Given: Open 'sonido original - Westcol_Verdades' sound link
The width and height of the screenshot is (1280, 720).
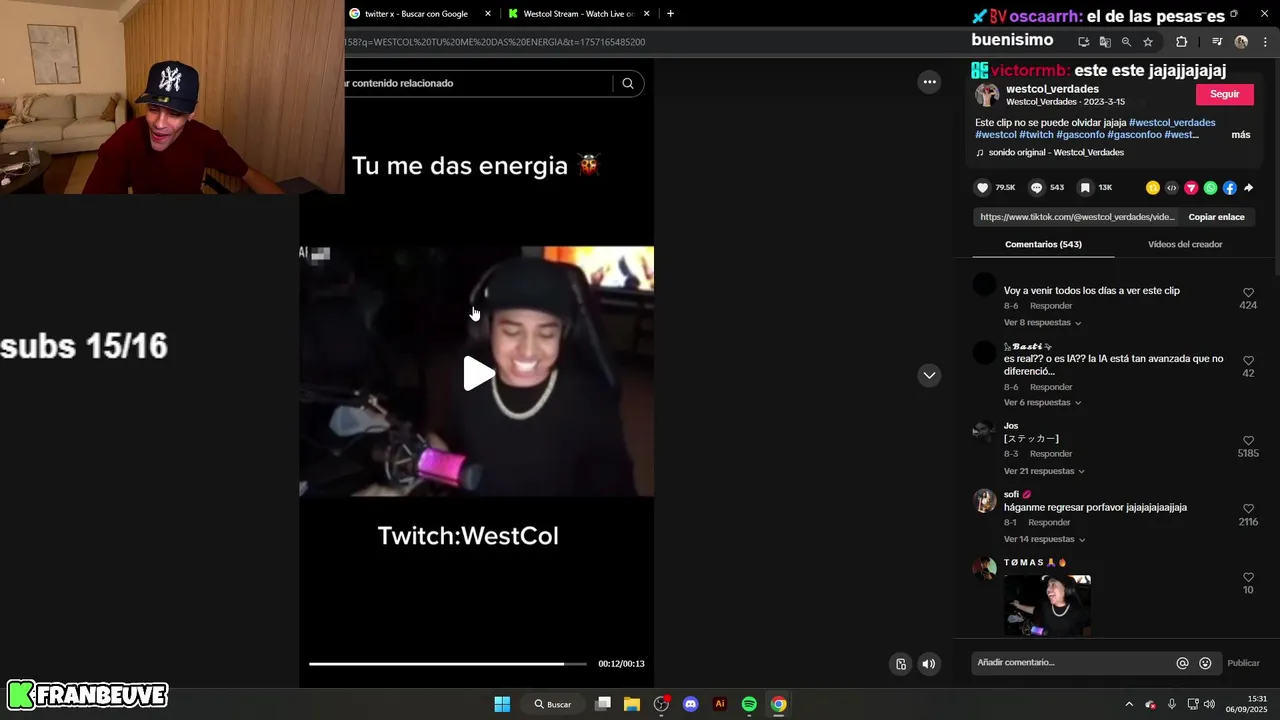Looking at the screenshot, I should [1056, 153].
